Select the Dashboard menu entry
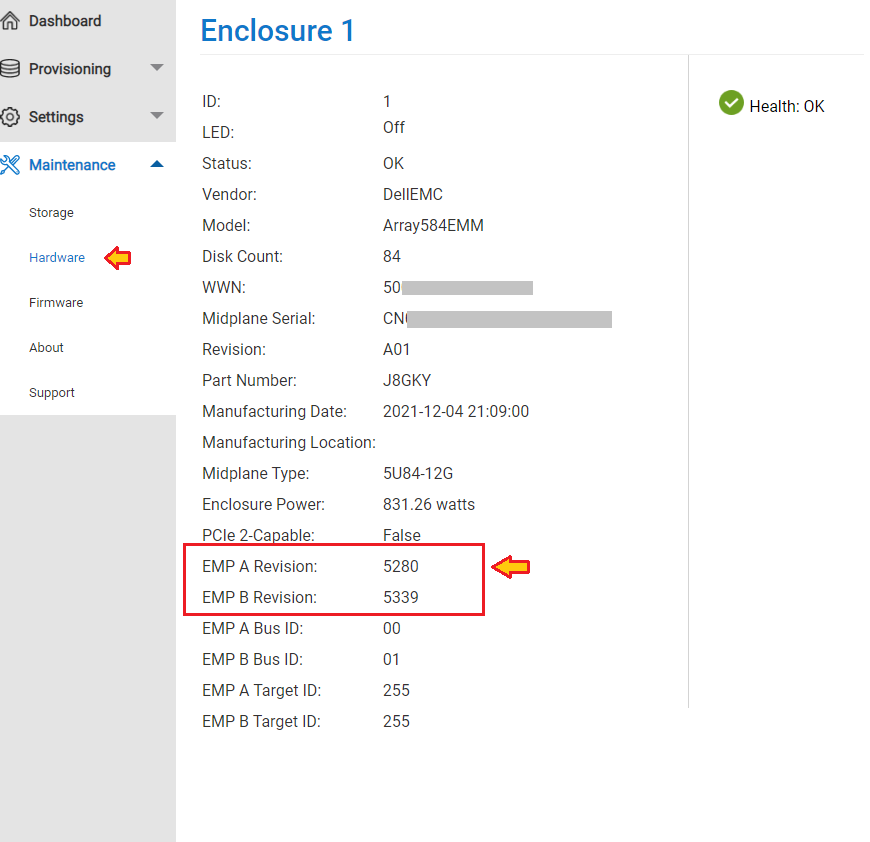 (65, 20)
